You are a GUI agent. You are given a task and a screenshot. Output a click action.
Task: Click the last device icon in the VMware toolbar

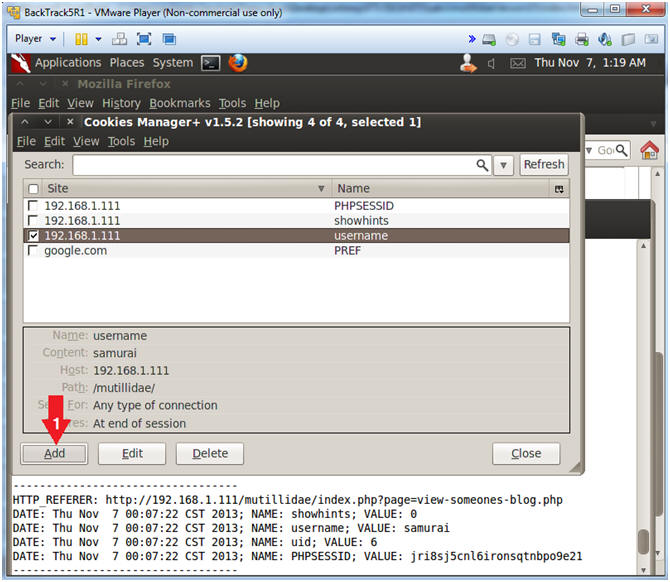tap(651, 40)
